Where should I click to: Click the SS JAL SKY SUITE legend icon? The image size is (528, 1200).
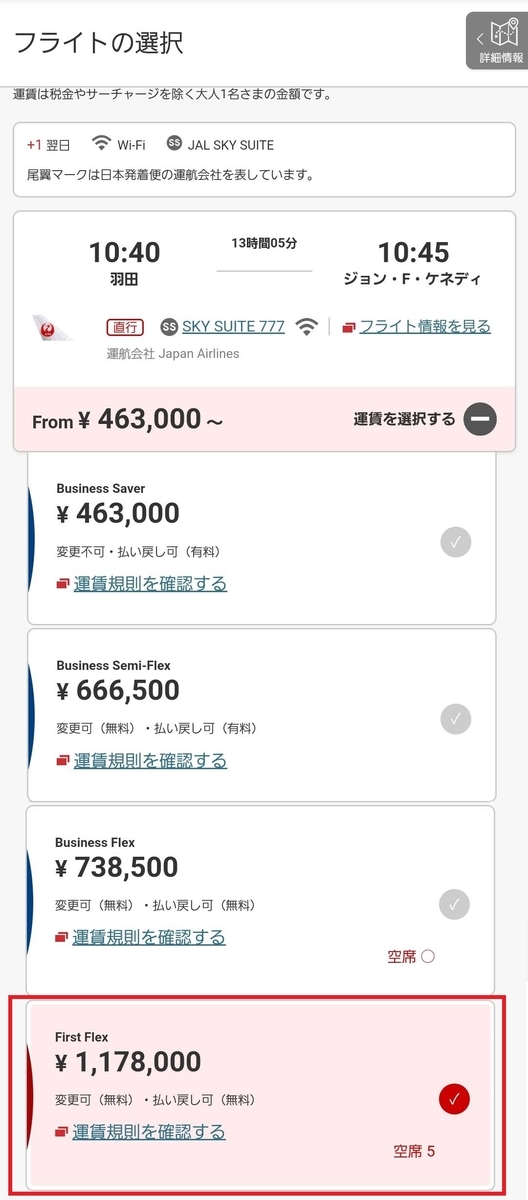(175, 143)
